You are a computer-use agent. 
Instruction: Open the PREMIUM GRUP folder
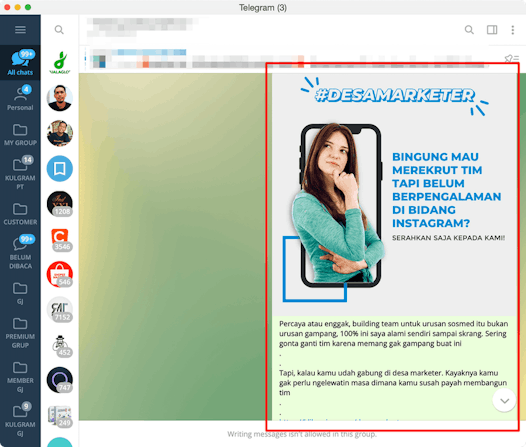click(20, 332)
